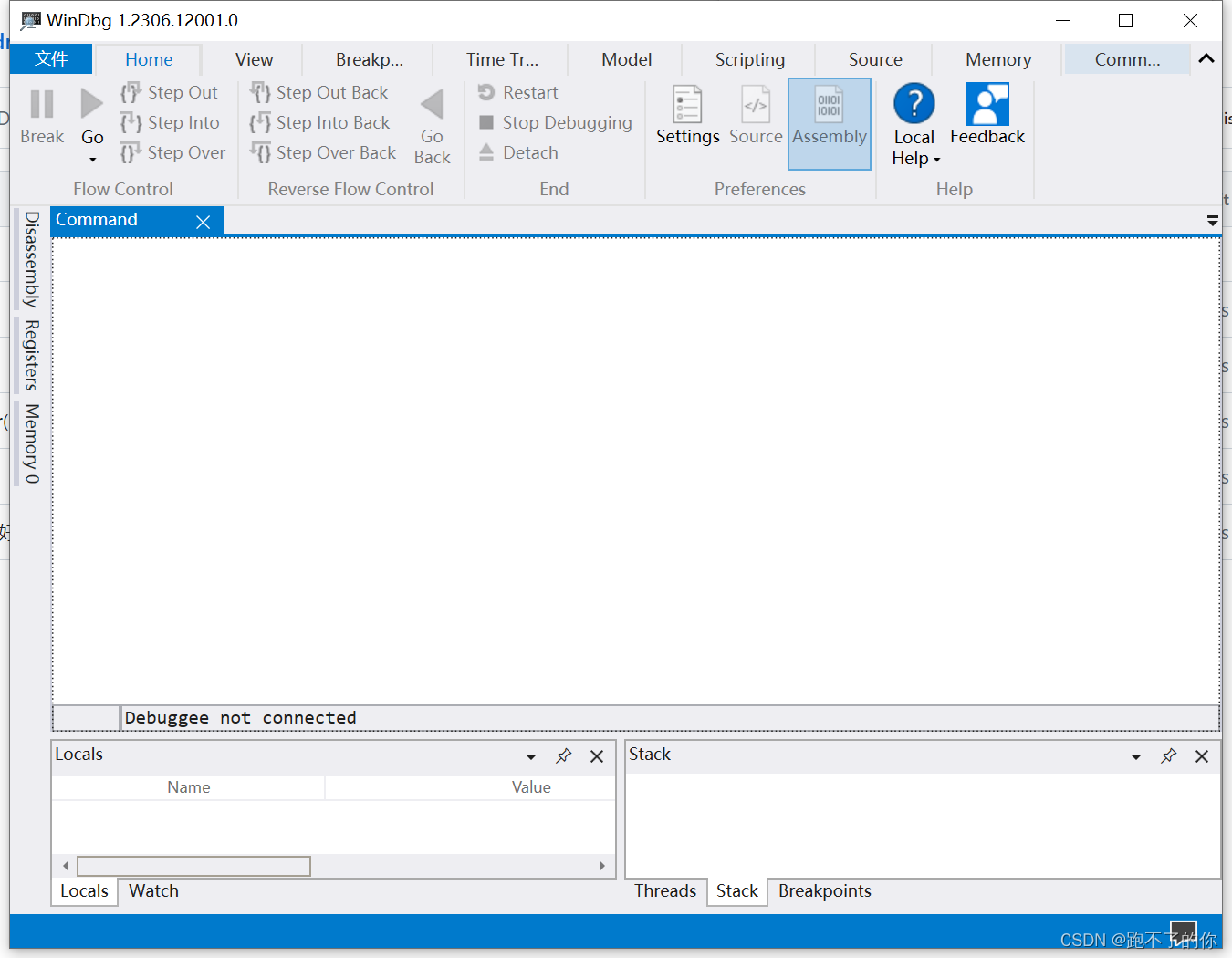Open the Feedback tool
This screenshot has height=958, width=1232.
(987, 115)
